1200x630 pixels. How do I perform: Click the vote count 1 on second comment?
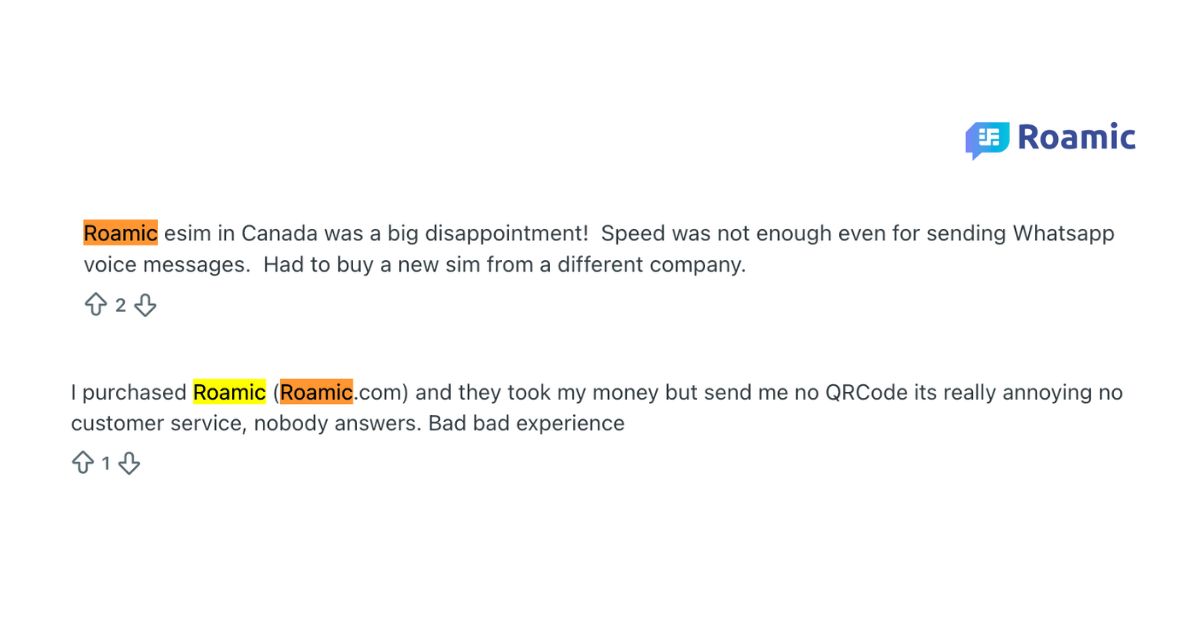click(106, 463)
